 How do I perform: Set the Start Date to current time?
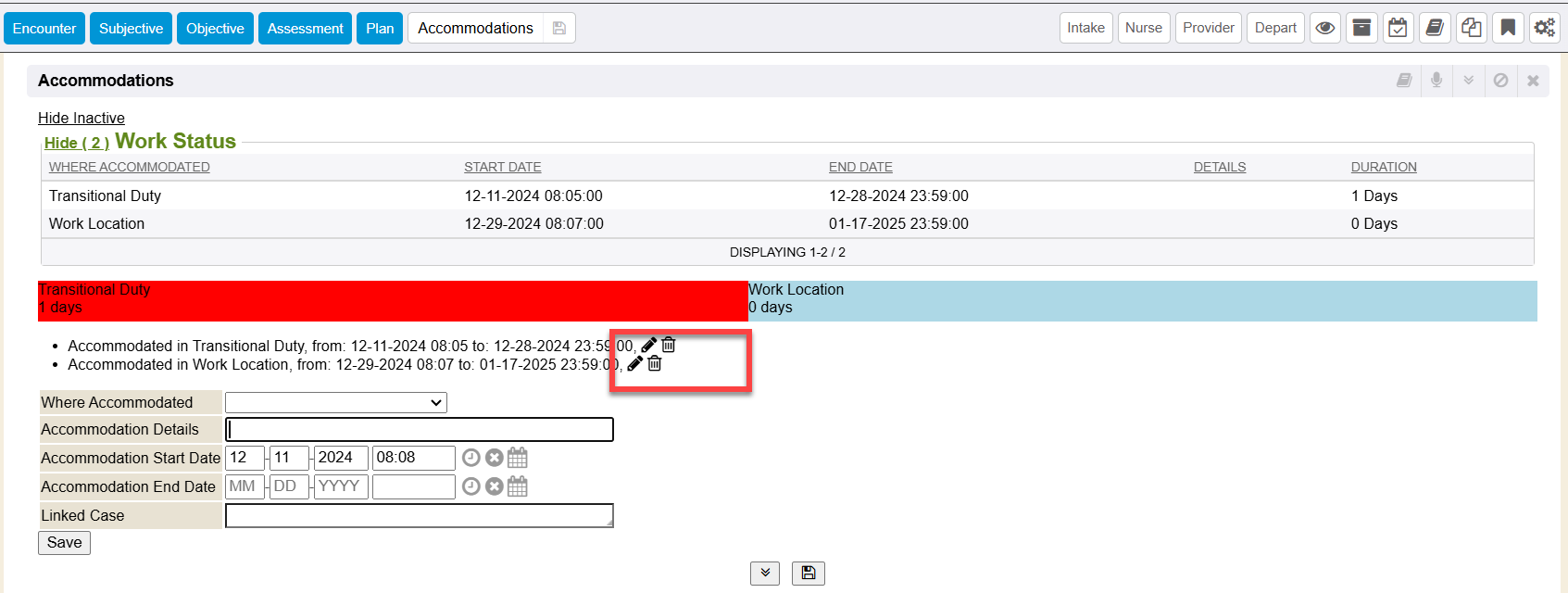click(471, 458)
